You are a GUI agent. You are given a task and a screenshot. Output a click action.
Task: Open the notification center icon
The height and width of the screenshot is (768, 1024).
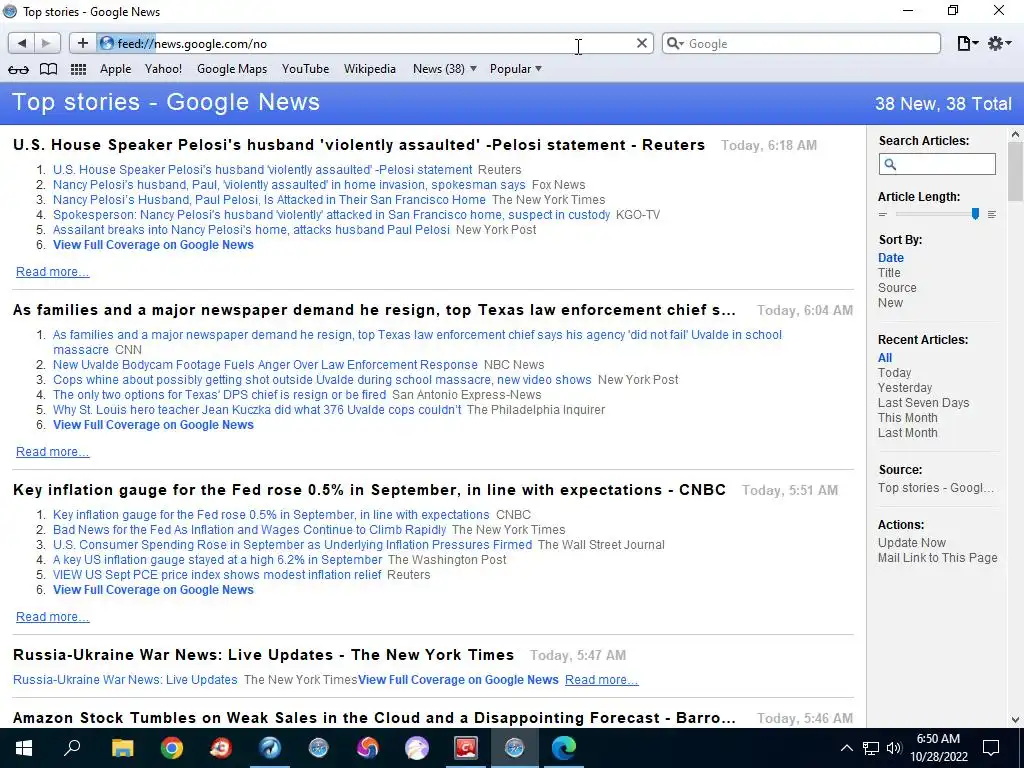(x=991, y=748)
